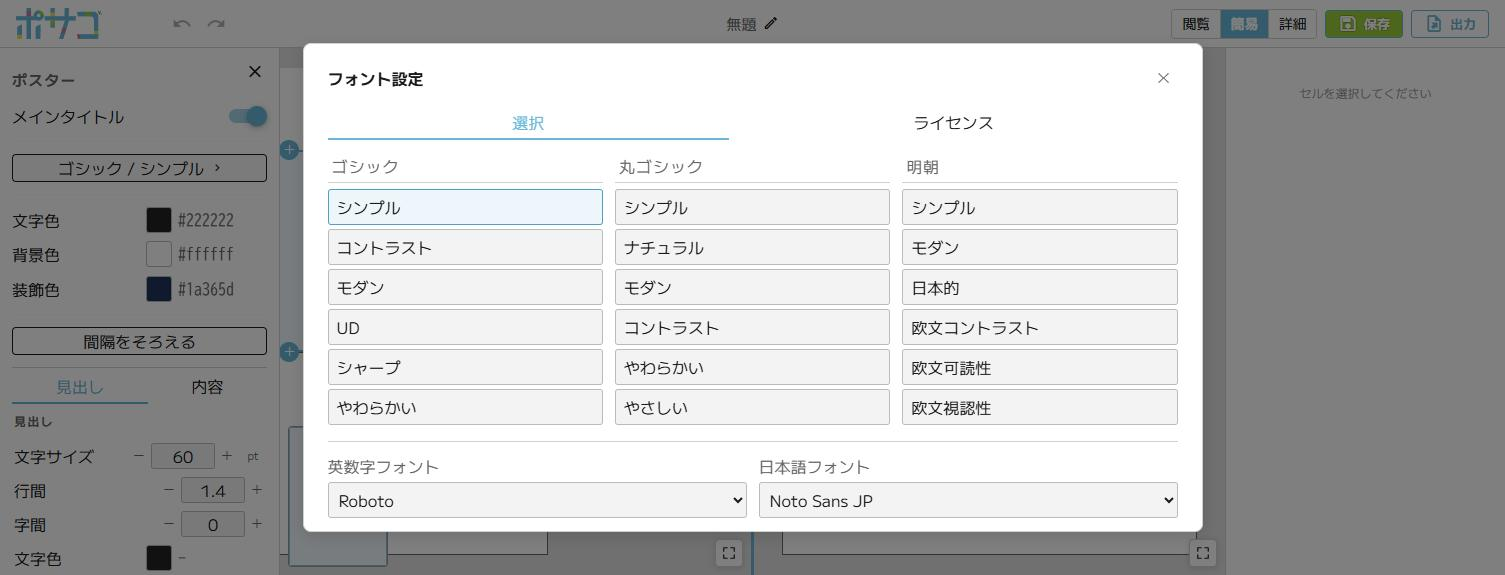This screenshot has width=1505, height=575.
Task: Select 丸ゴシック モダン font option
Action: (752, 287)
